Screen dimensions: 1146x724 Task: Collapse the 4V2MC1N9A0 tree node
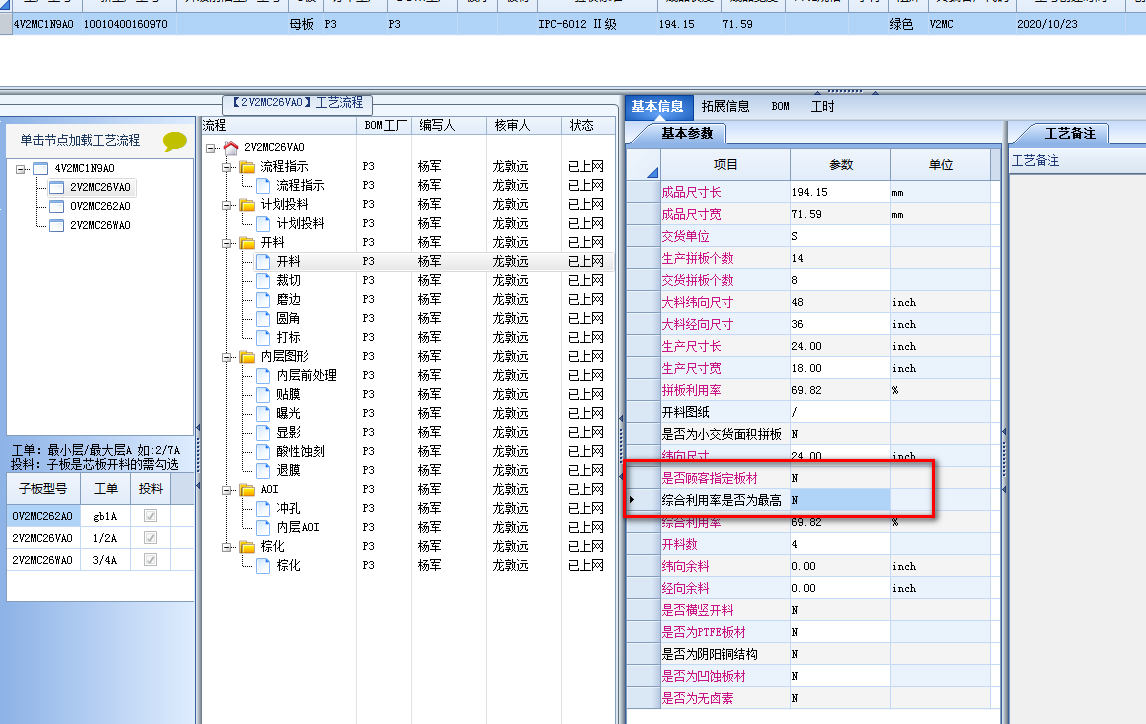click(x=20, y=169)
